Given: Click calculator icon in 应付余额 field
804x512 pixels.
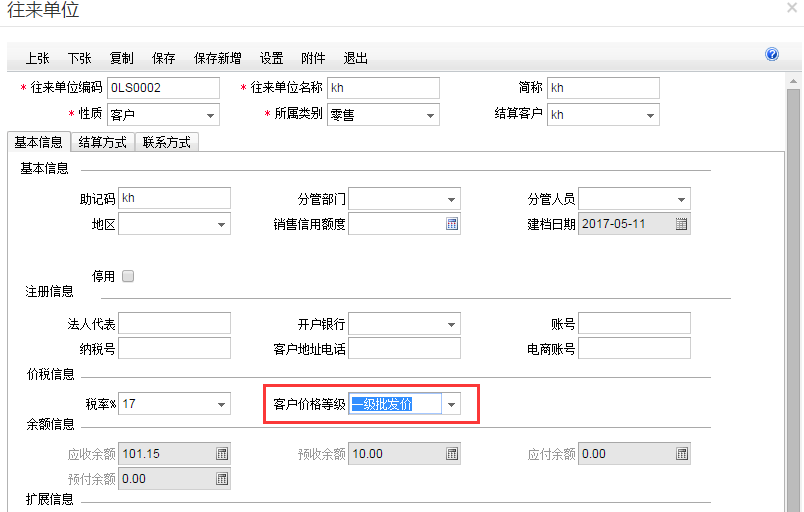Looking at the screenshot, I should click(681, 454).
